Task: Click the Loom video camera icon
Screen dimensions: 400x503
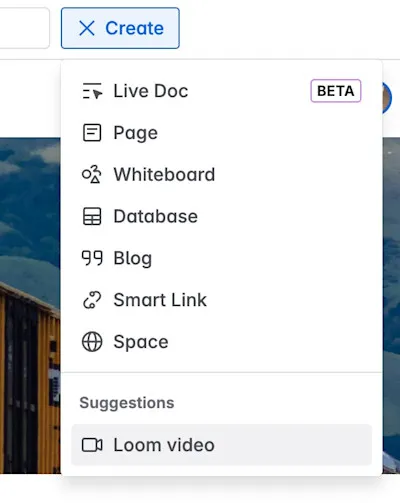Action: [92, 445]
